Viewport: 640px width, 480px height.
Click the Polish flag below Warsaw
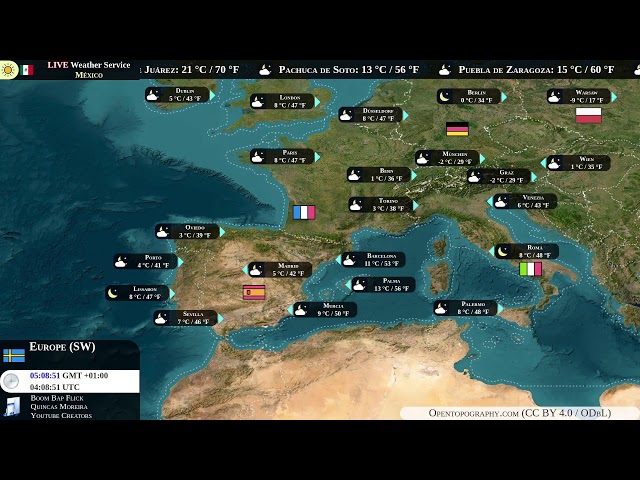(588, 116)
